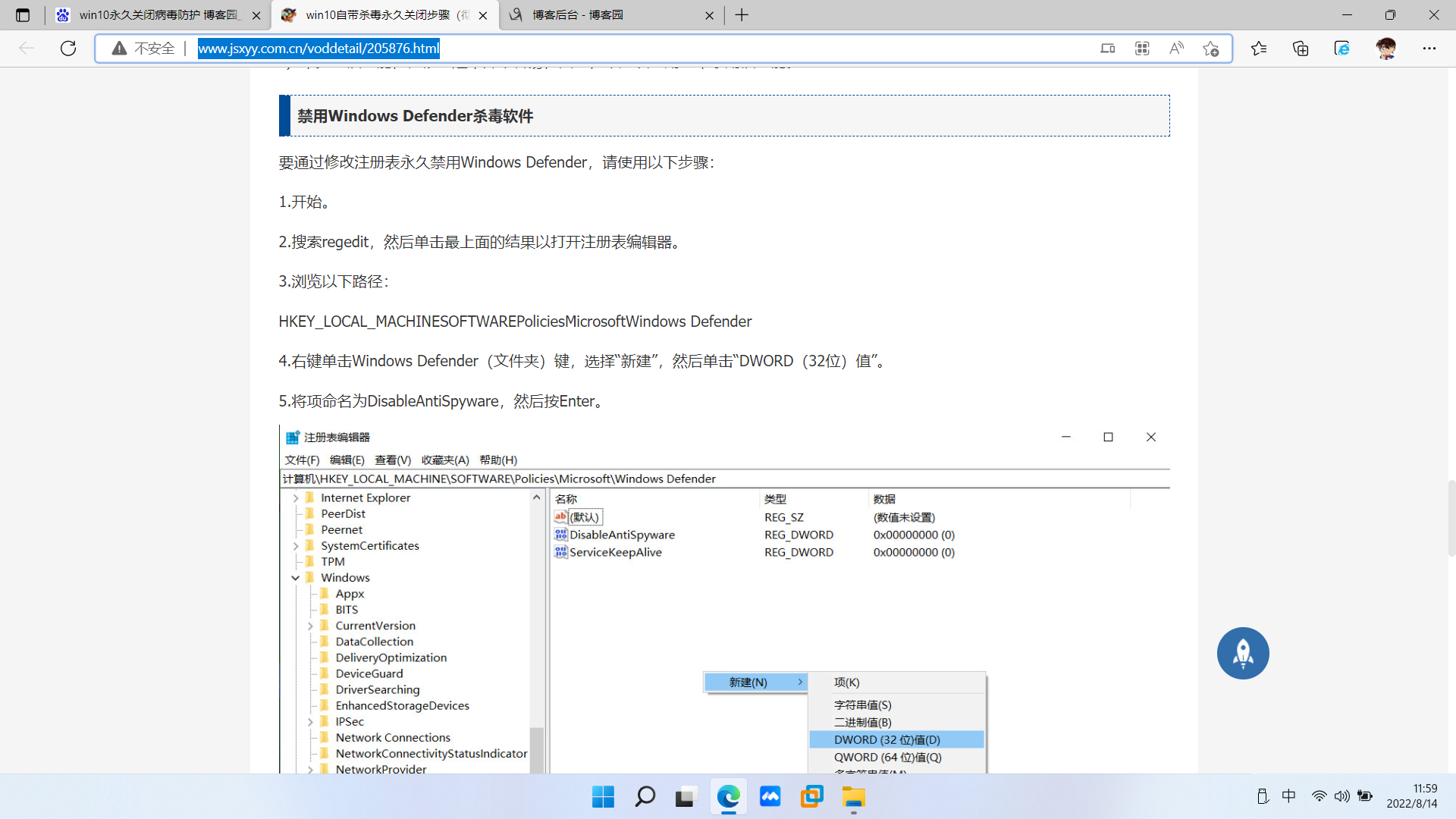Open Edge Favorites star icon
This screenshot has width=1456, height=819.
tap(1259, 49)
